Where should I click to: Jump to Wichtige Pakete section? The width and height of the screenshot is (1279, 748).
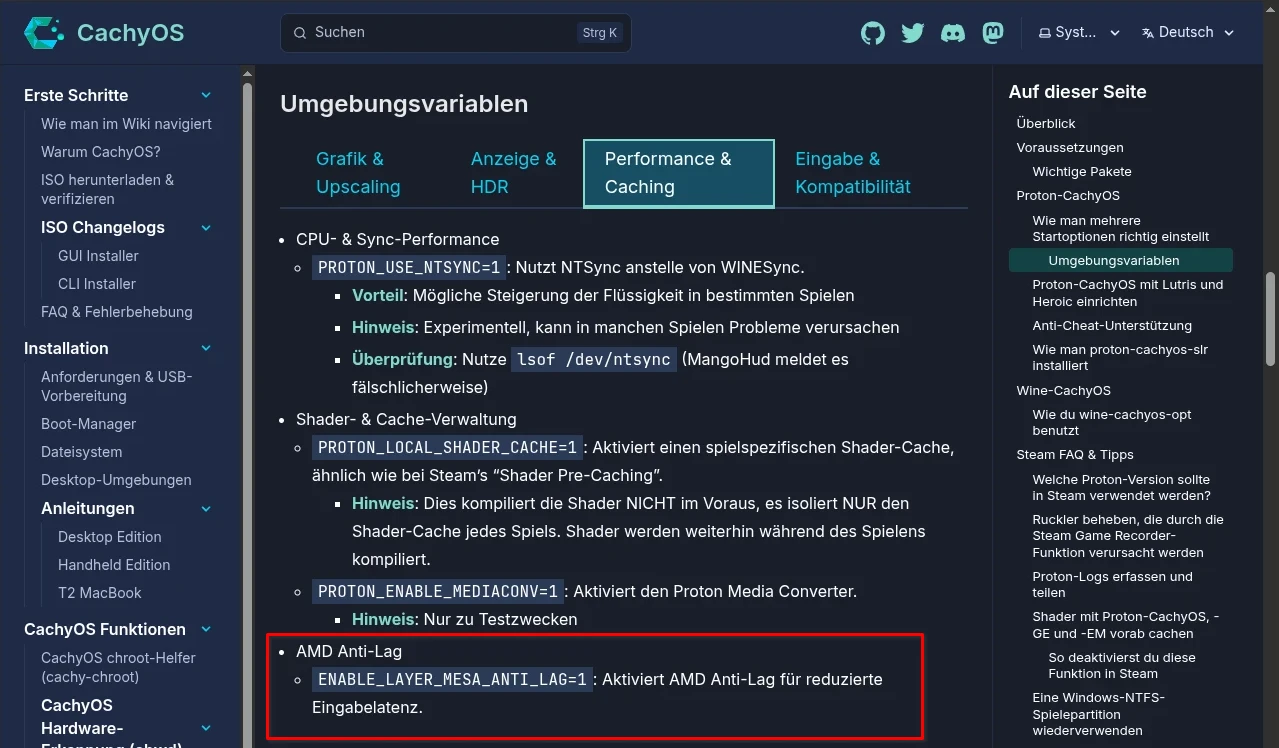coord(1082,172)
